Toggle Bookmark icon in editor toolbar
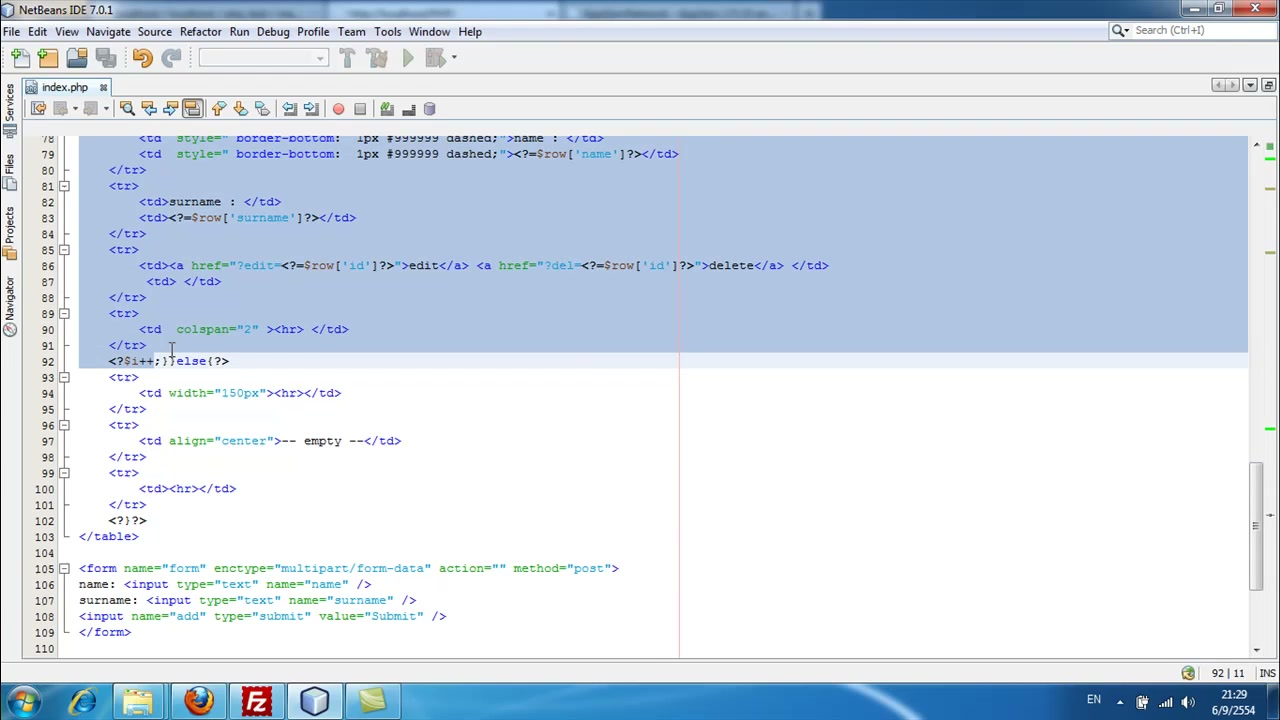The height and width of the screenshot is (720, 1280). click(262, 109)
